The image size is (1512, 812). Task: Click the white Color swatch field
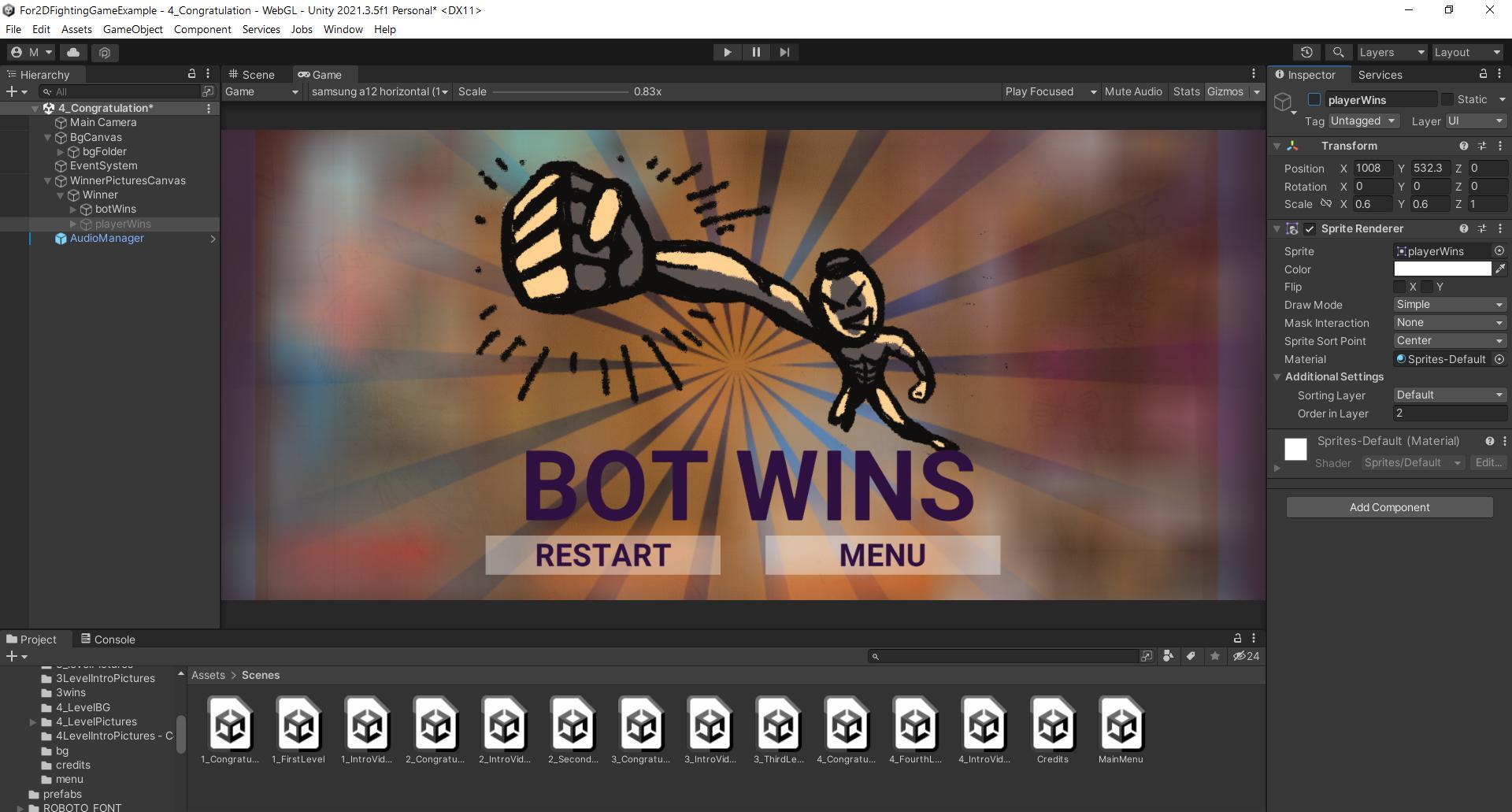(1442, 269)
